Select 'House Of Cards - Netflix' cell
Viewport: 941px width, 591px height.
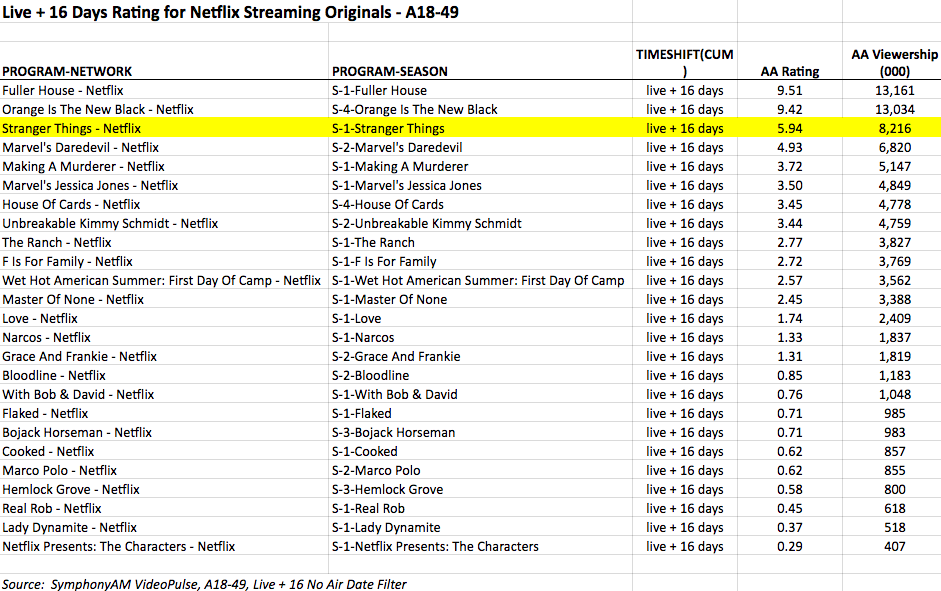point(71,205)
